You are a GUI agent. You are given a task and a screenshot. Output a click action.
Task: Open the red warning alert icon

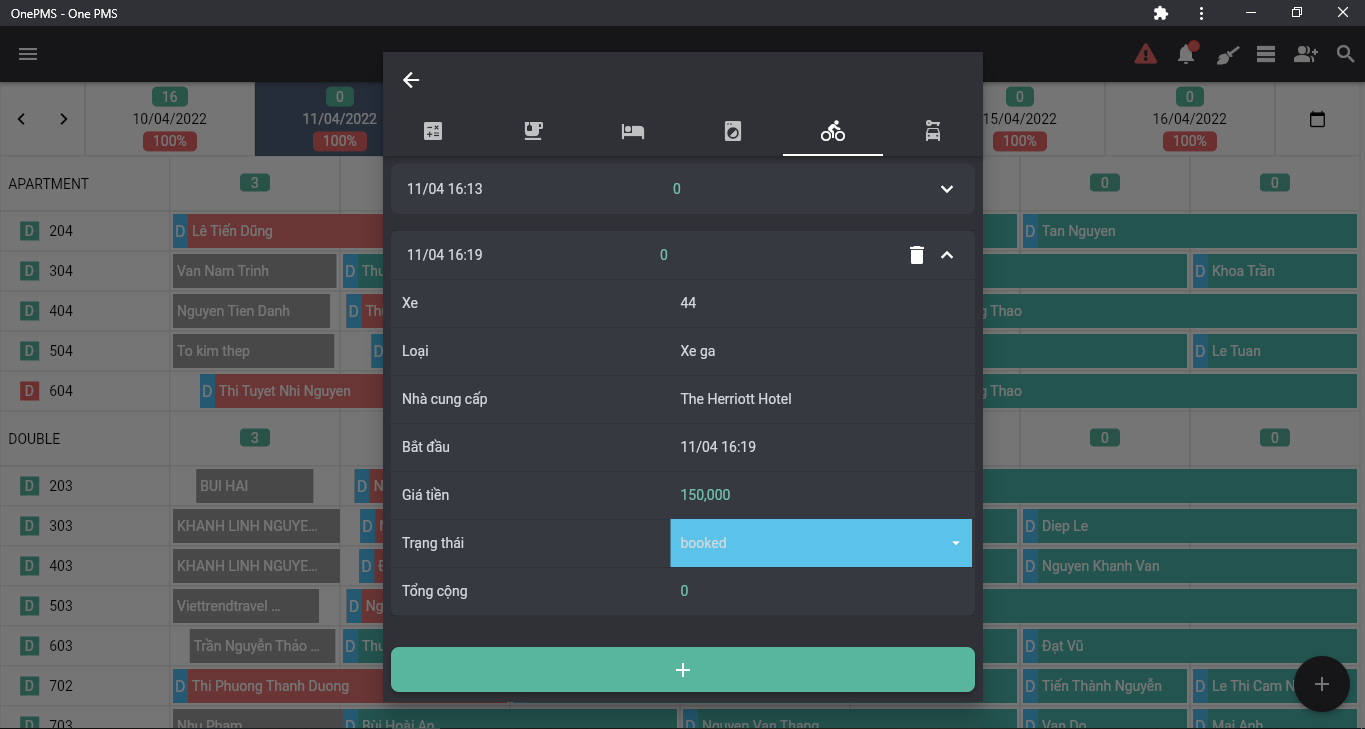click(1146, 54)
